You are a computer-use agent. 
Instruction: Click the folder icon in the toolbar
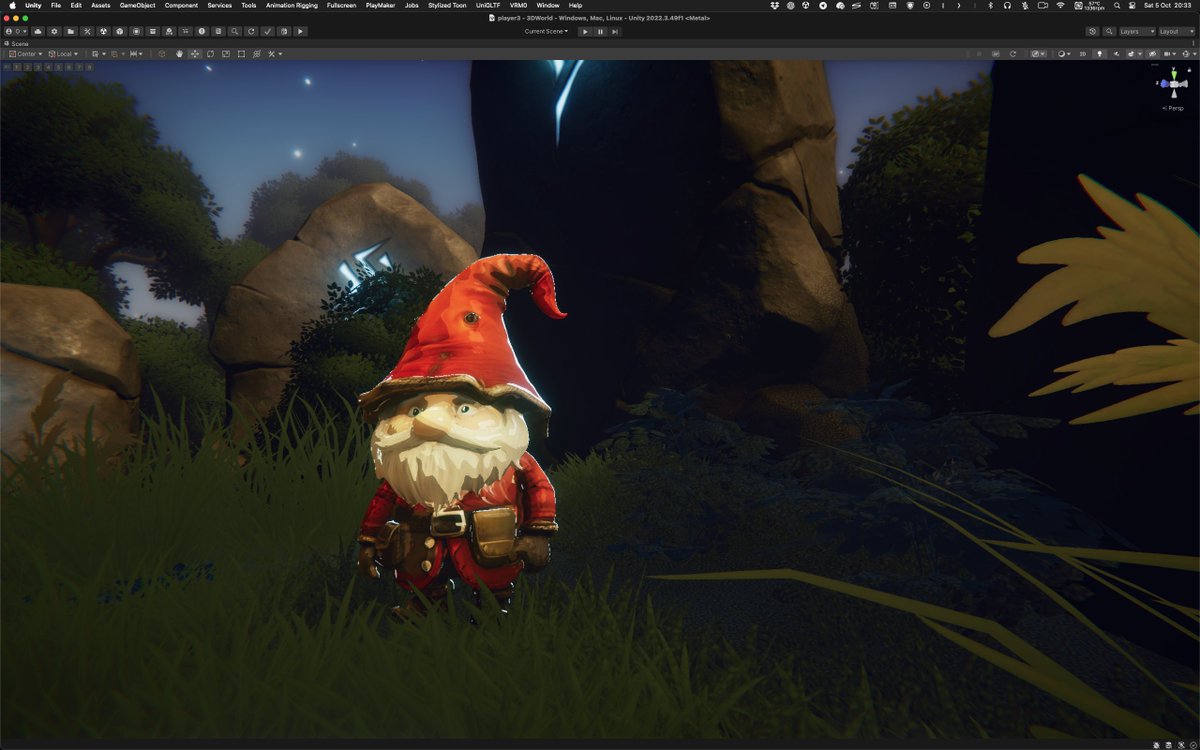(x=71, y=31)
